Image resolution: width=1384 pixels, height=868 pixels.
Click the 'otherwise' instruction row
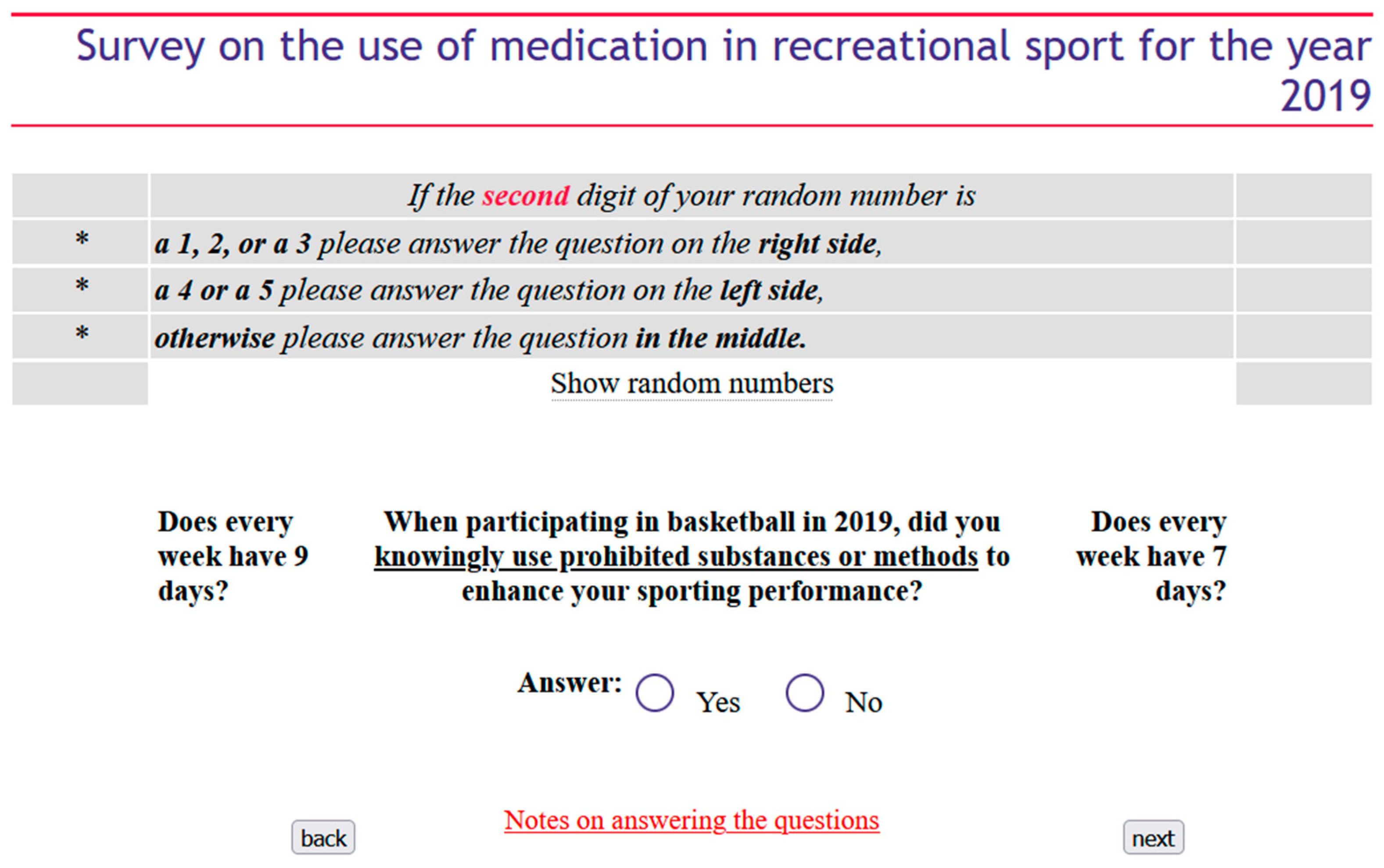tap(480, 337)
